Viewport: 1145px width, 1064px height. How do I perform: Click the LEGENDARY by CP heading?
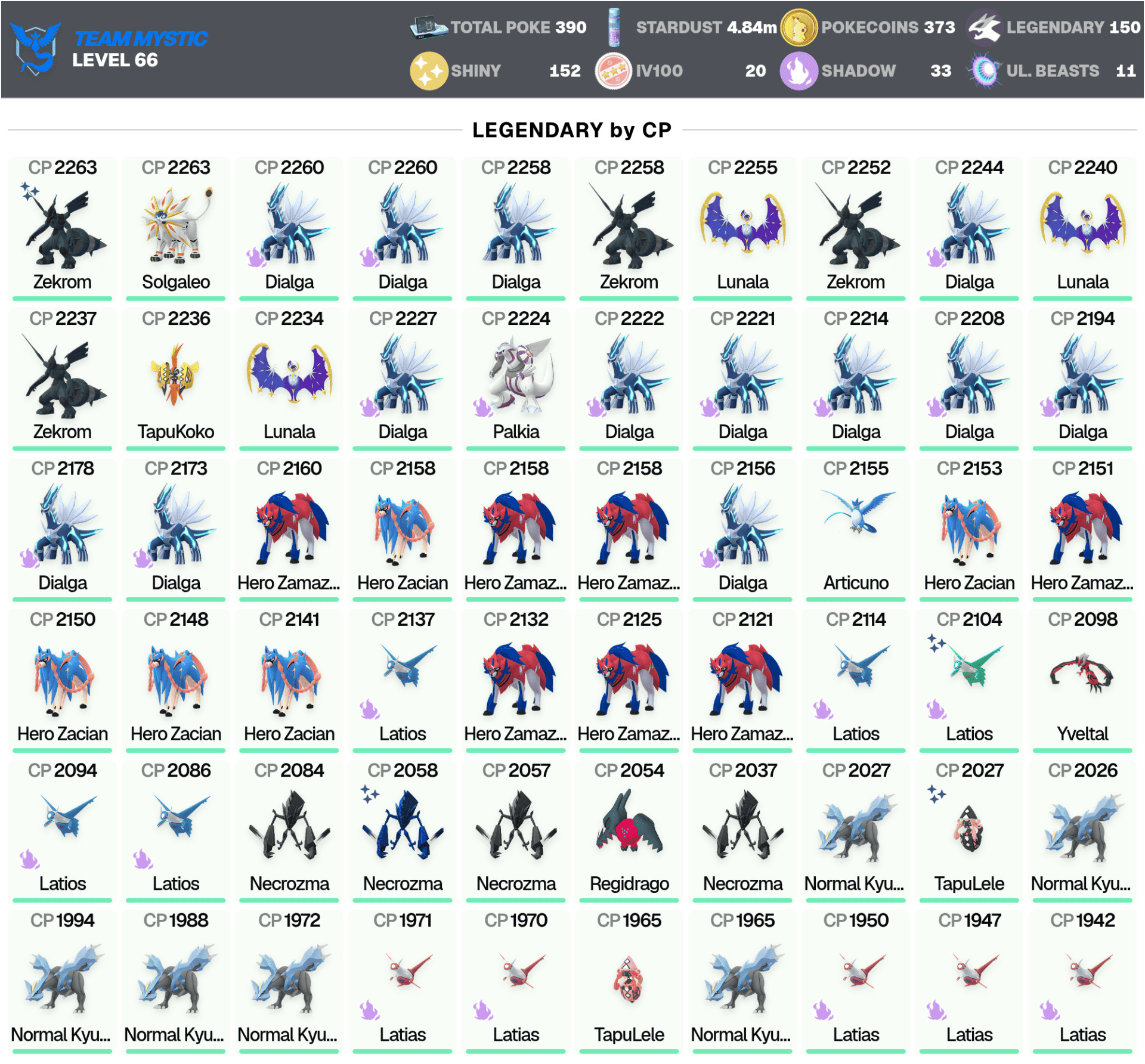[572, 130]
